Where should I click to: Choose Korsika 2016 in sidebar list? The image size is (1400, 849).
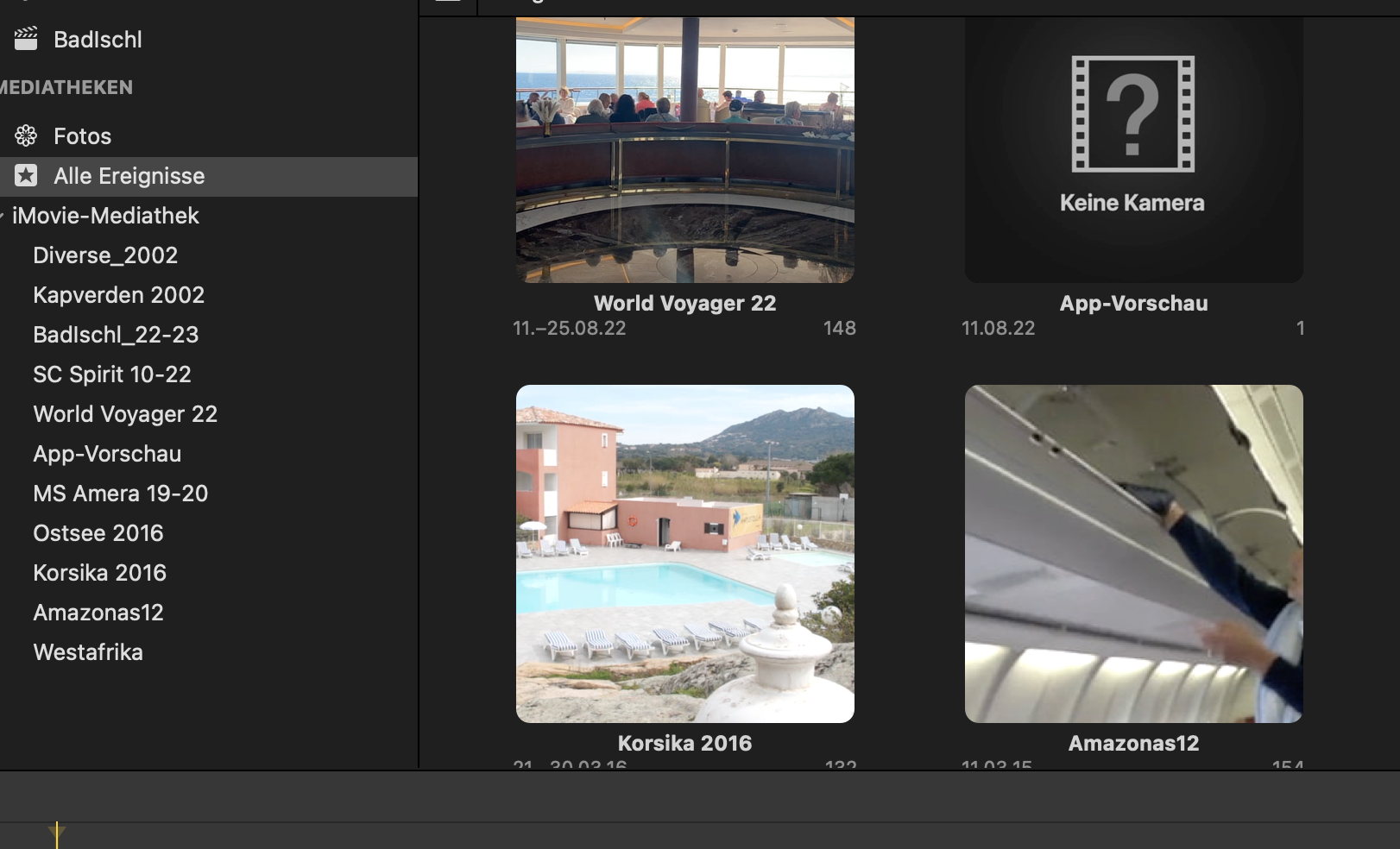point(100,573)
